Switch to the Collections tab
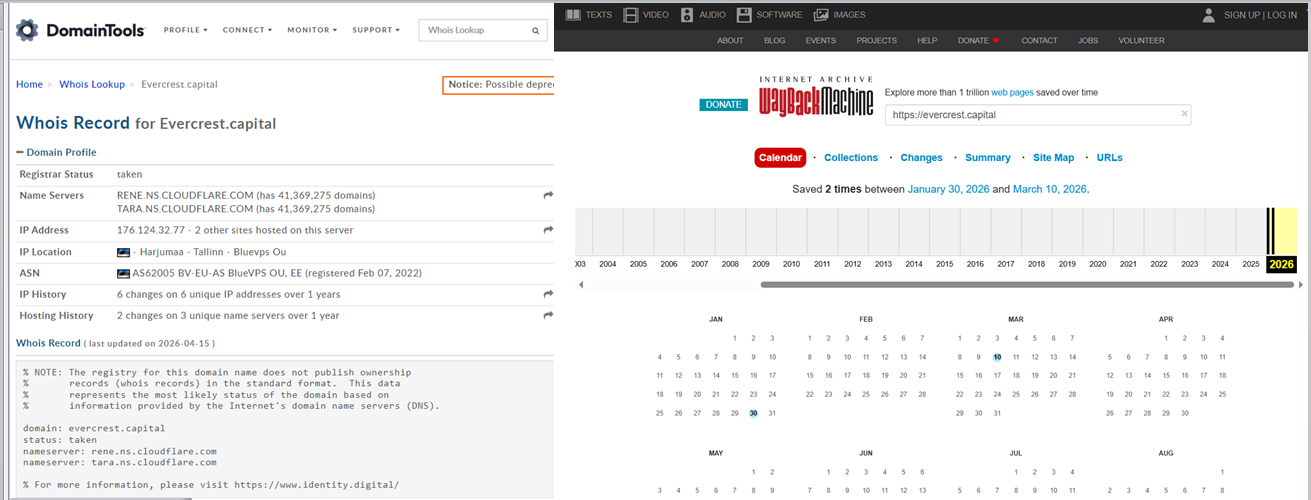 click(x=850, y=158)
